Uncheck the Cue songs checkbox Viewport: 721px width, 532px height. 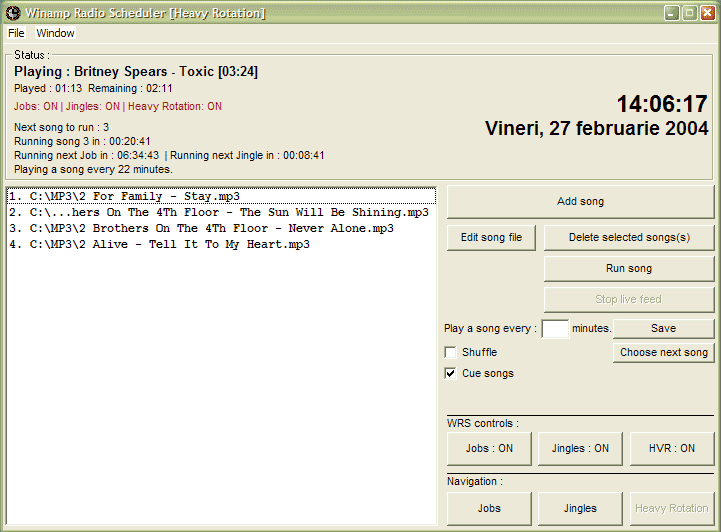(x=451, y=373)
